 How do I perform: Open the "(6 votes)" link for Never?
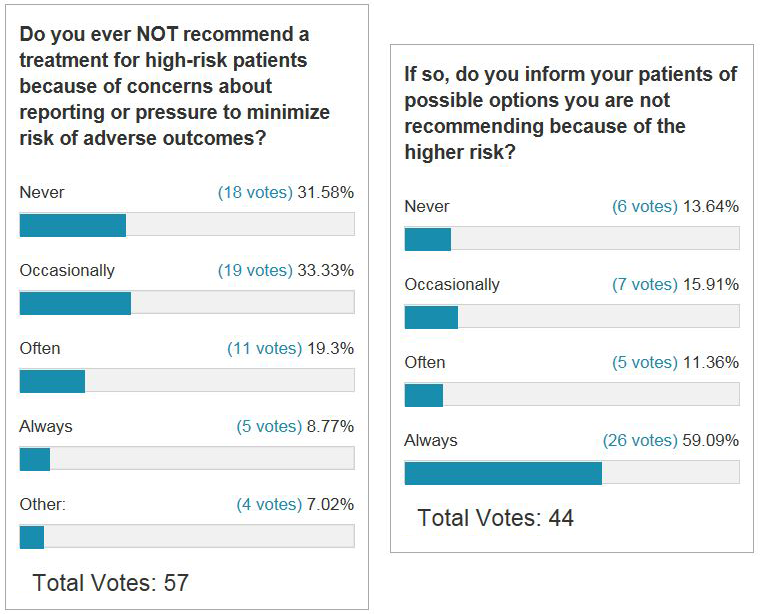click(645, 206)
